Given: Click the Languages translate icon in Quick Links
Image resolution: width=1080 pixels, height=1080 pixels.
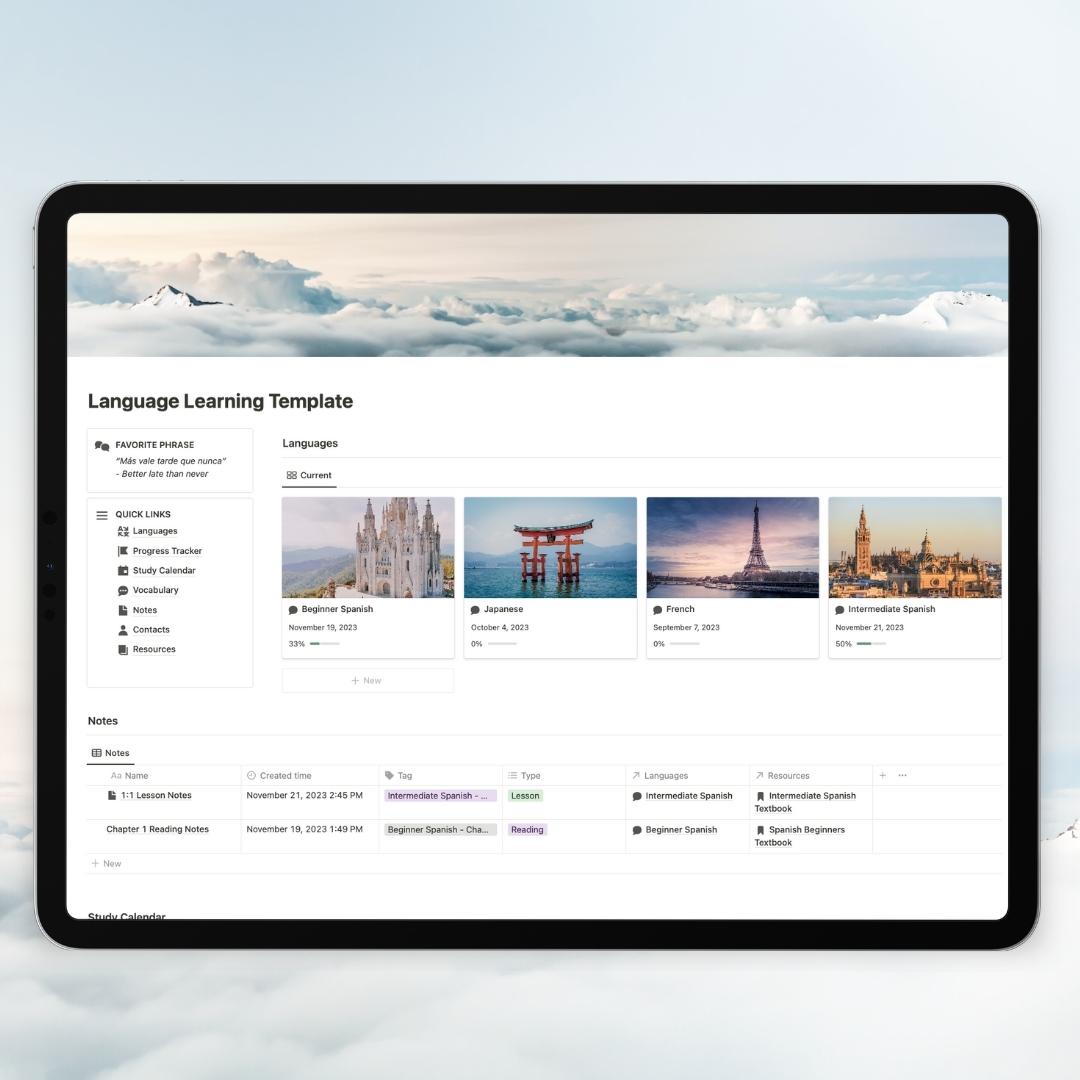Looking at the screenshot, I should pos(123,531).
